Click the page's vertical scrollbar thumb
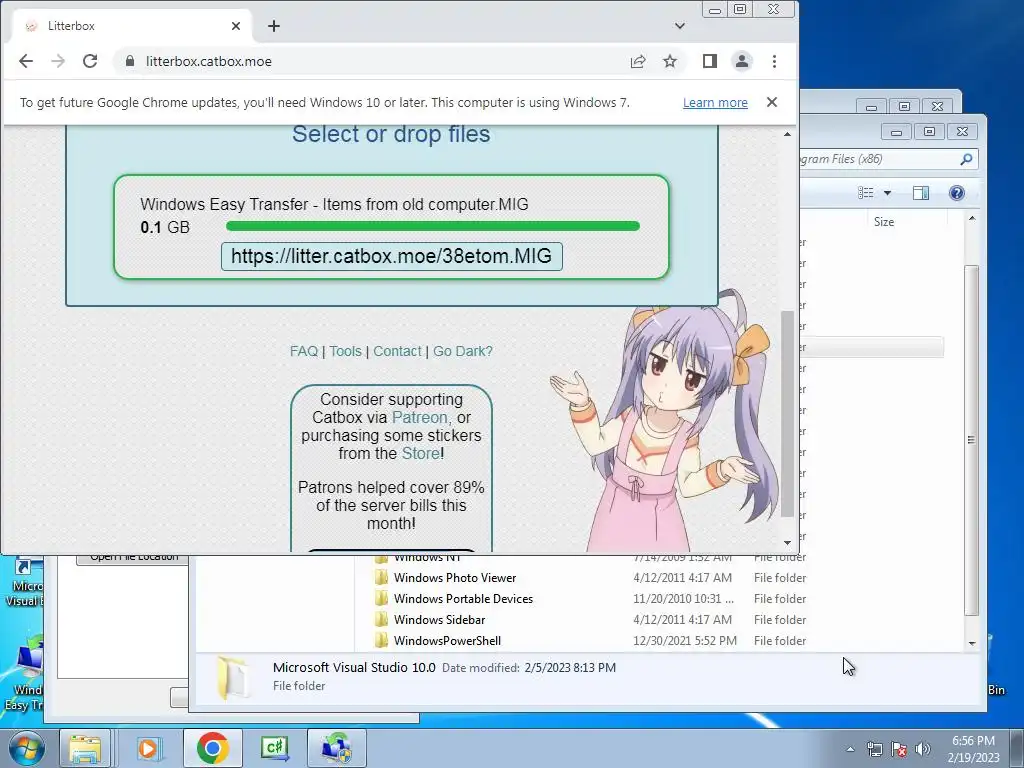Viewport: 1024px width, 768px height. point(788,414)
